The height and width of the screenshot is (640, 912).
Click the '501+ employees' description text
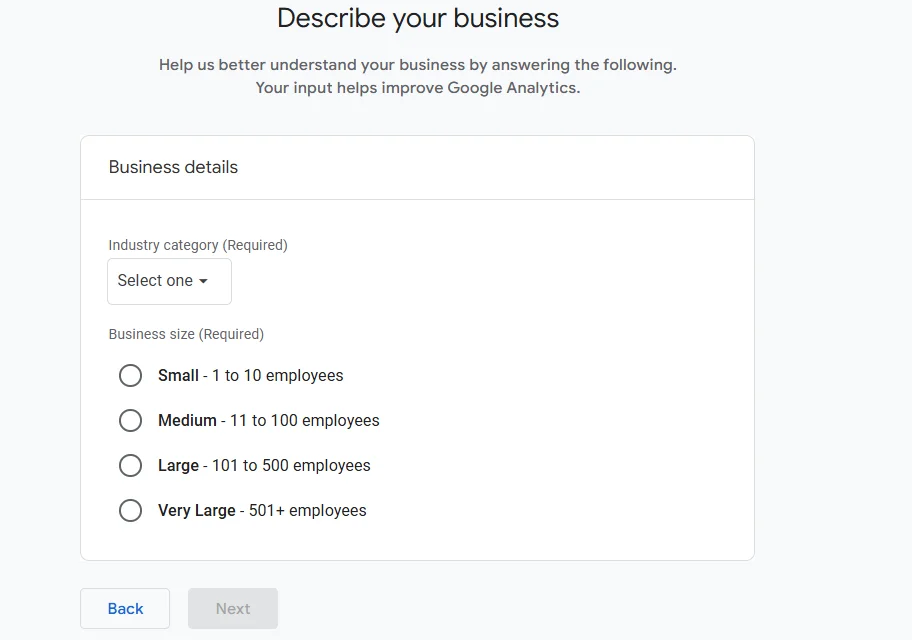point(307,511)
